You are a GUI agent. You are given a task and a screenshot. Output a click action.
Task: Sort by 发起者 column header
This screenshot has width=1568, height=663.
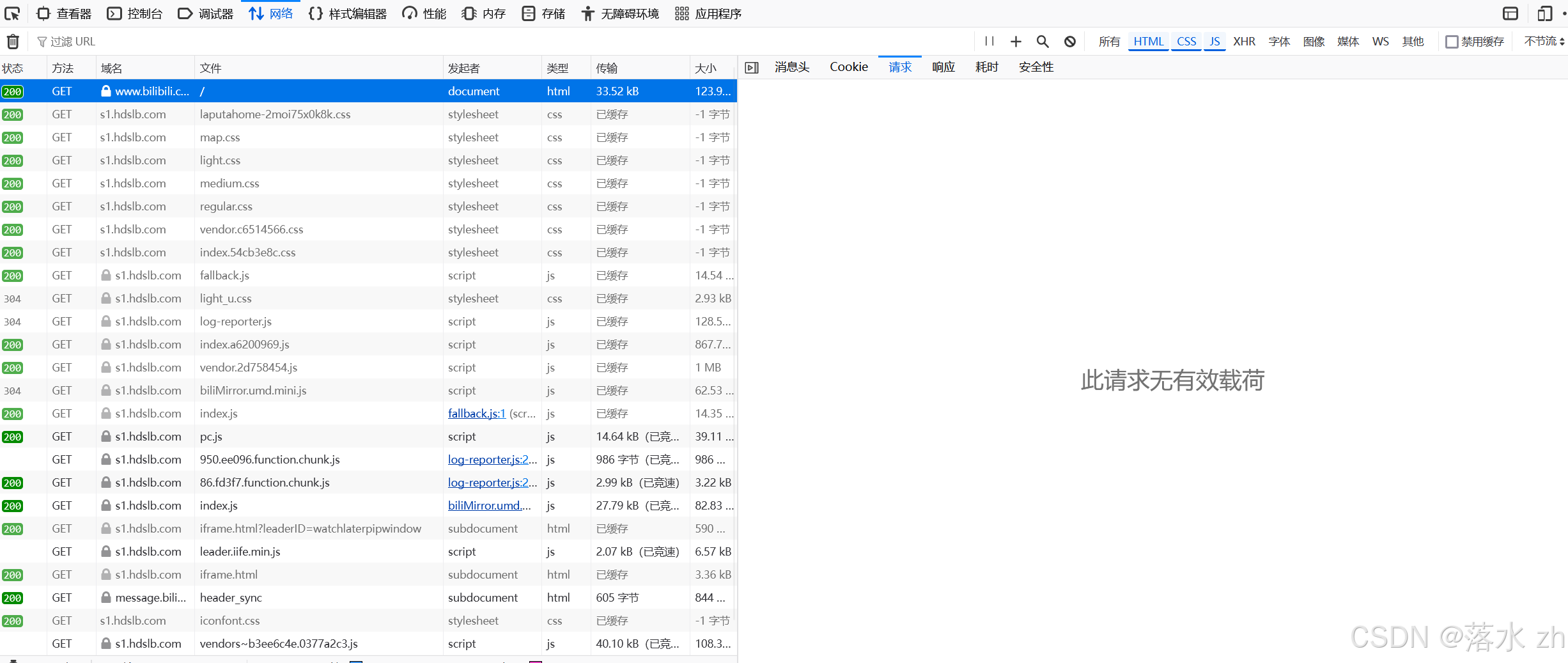pyautogui.click(x=492, y=68)
